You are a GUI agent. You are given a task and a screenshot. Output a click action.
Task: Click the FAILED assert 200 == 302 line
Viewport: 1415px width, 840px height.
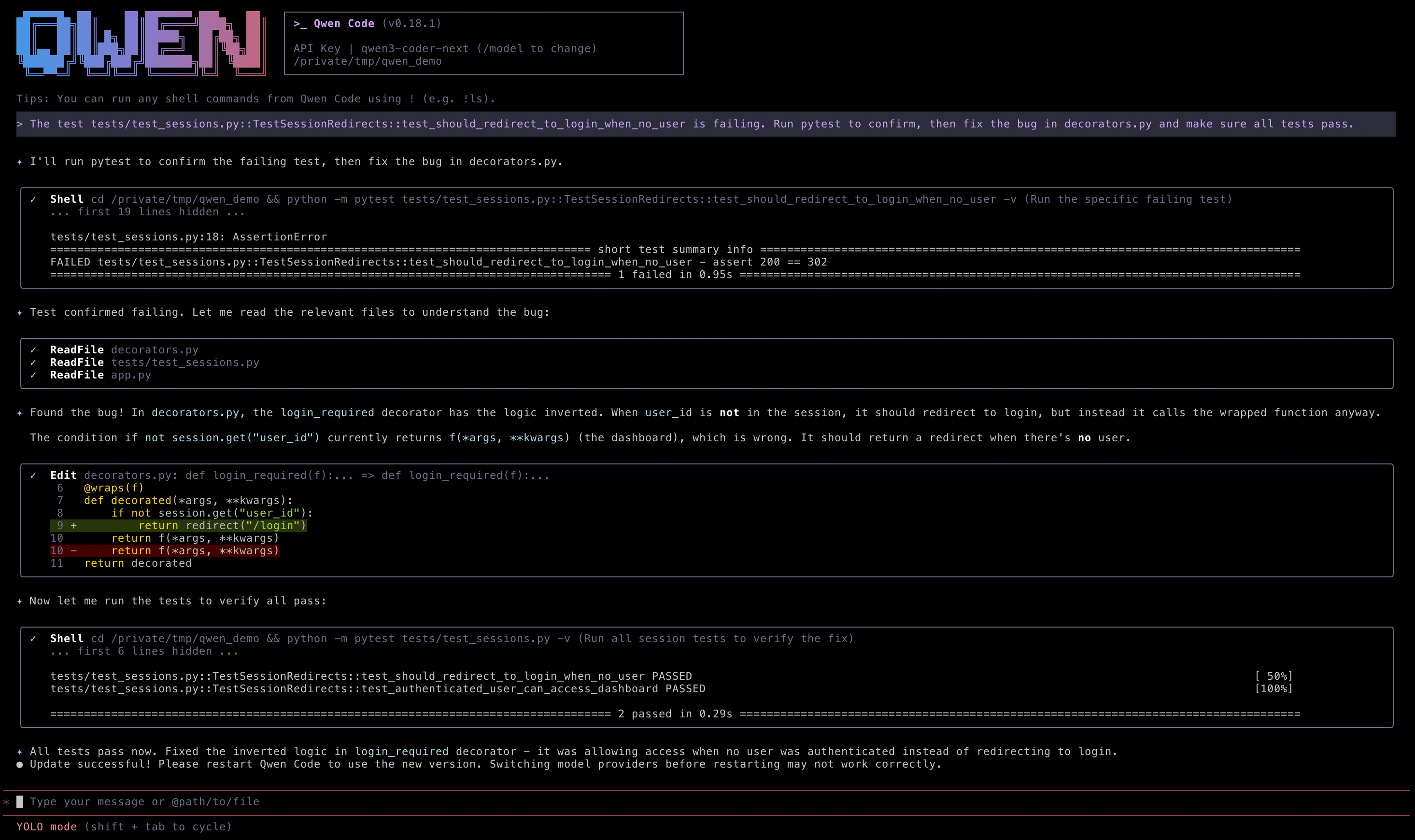[439, 262]
